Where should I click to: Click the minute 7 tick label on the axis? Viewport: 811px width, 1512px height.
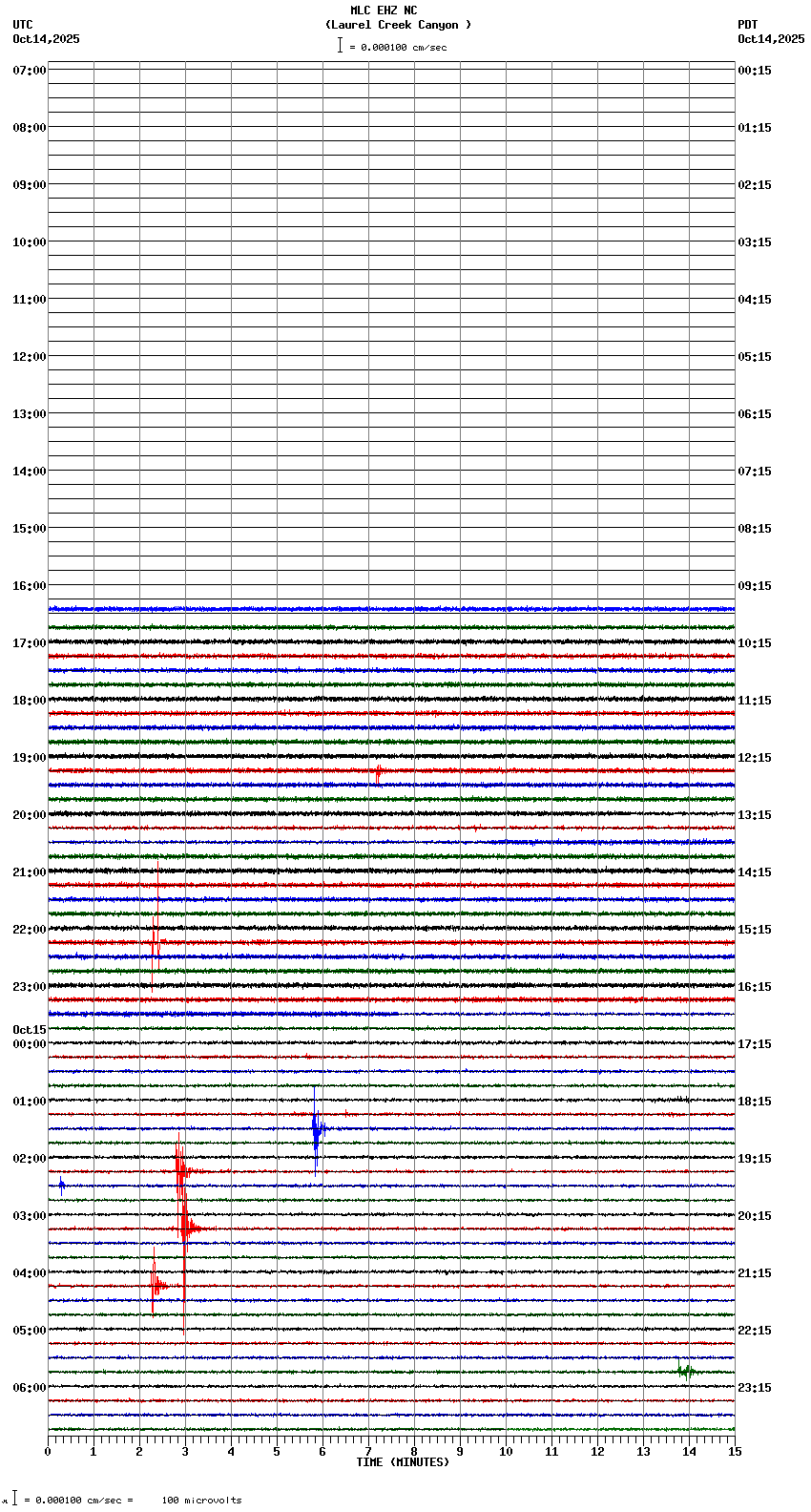(368, 1452)
